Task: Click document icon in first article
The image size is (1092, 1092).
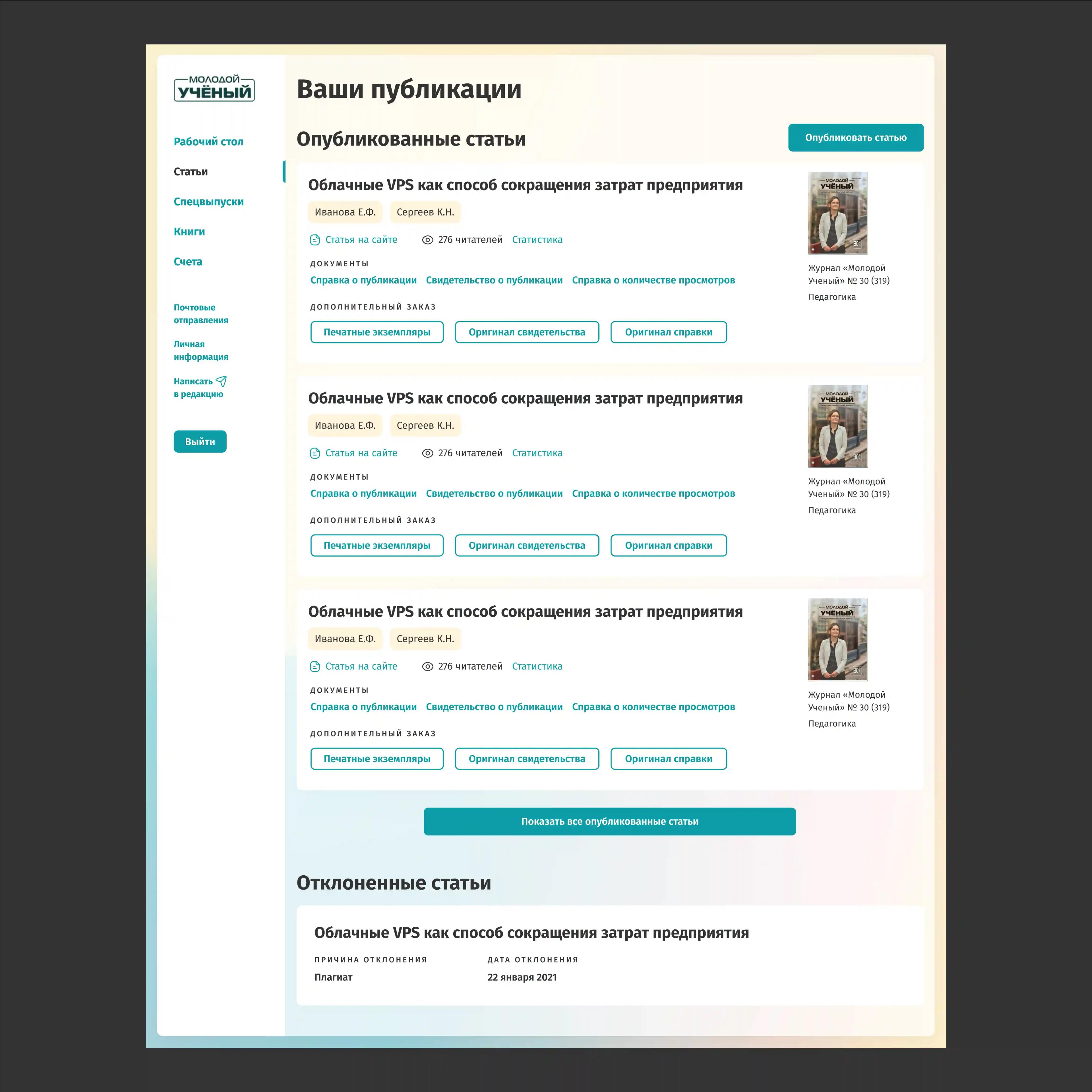Action: pos(315,240)
